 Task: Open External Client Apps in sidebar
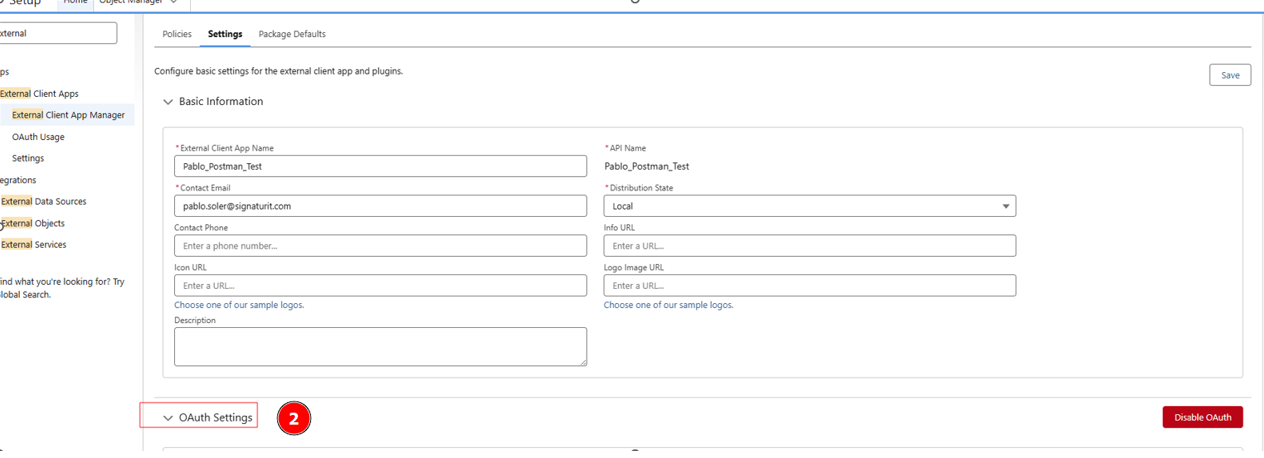pyautogui.click(x=40, y=94)
